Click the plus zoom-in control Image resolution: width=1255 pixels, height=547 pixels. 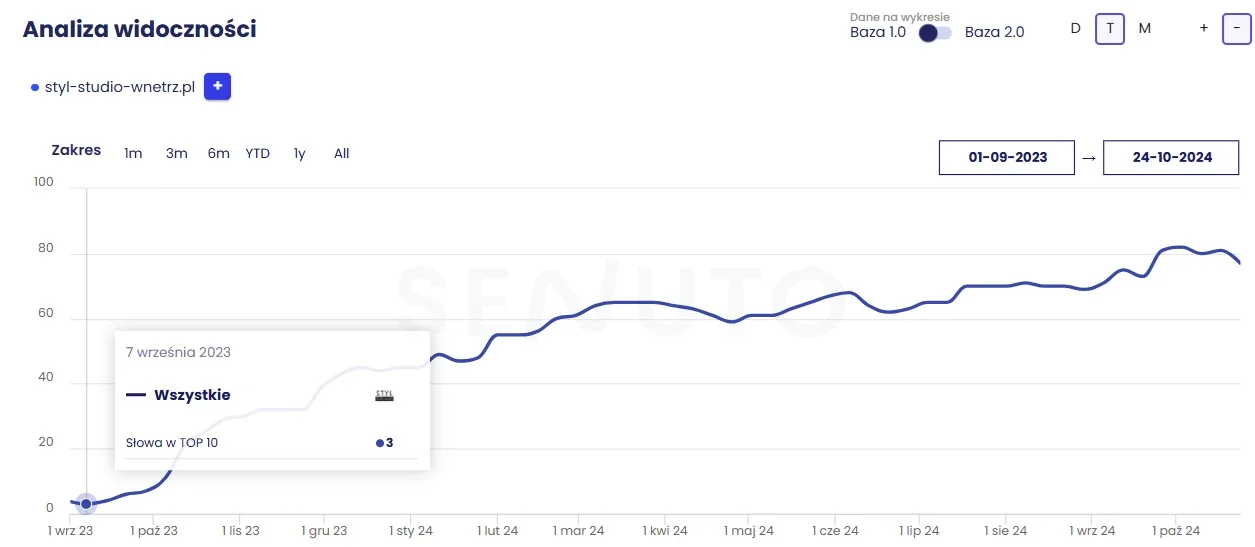coord(1204,28)
